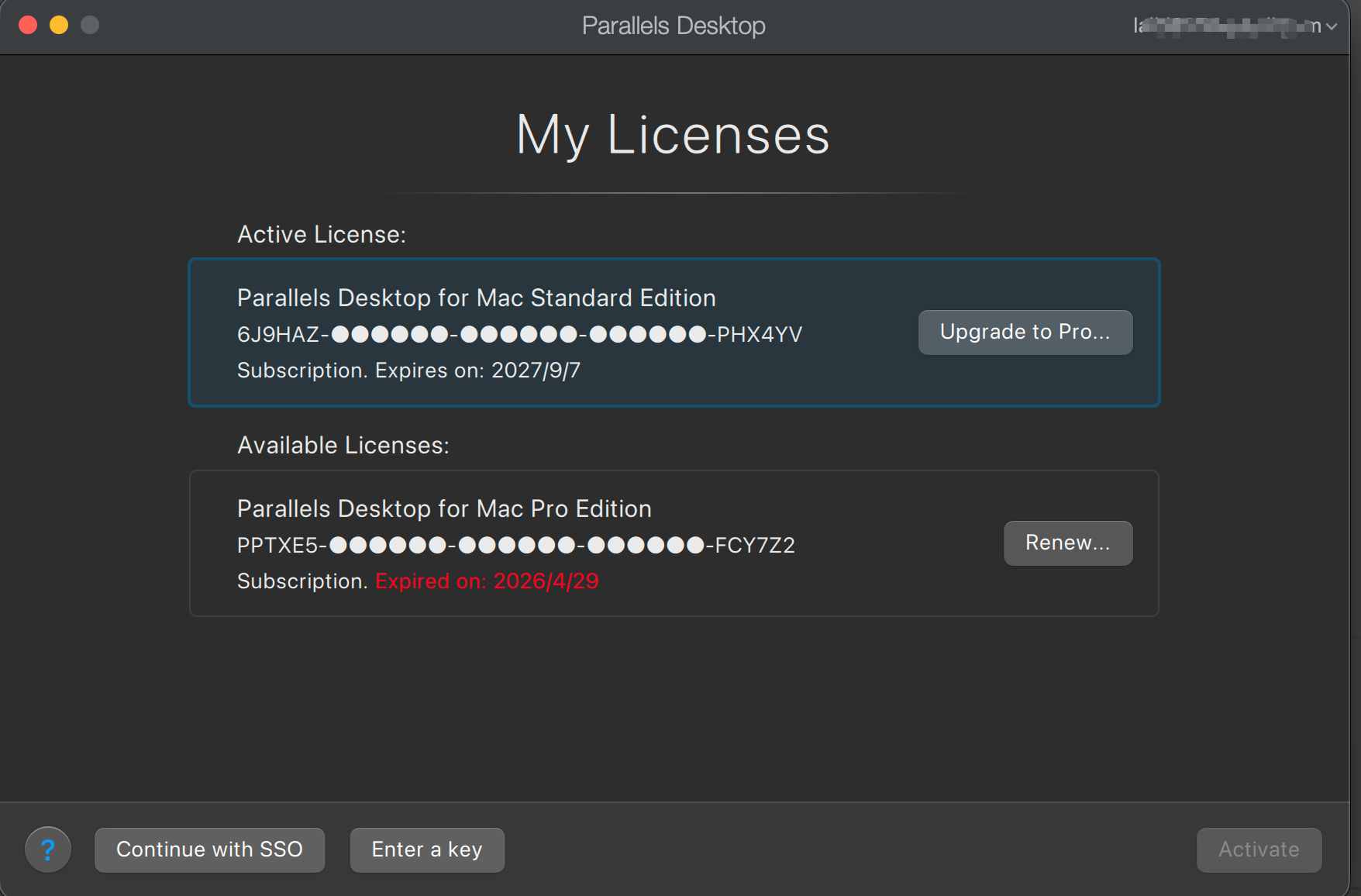Click the Enter a key button

tap(427, 850)
